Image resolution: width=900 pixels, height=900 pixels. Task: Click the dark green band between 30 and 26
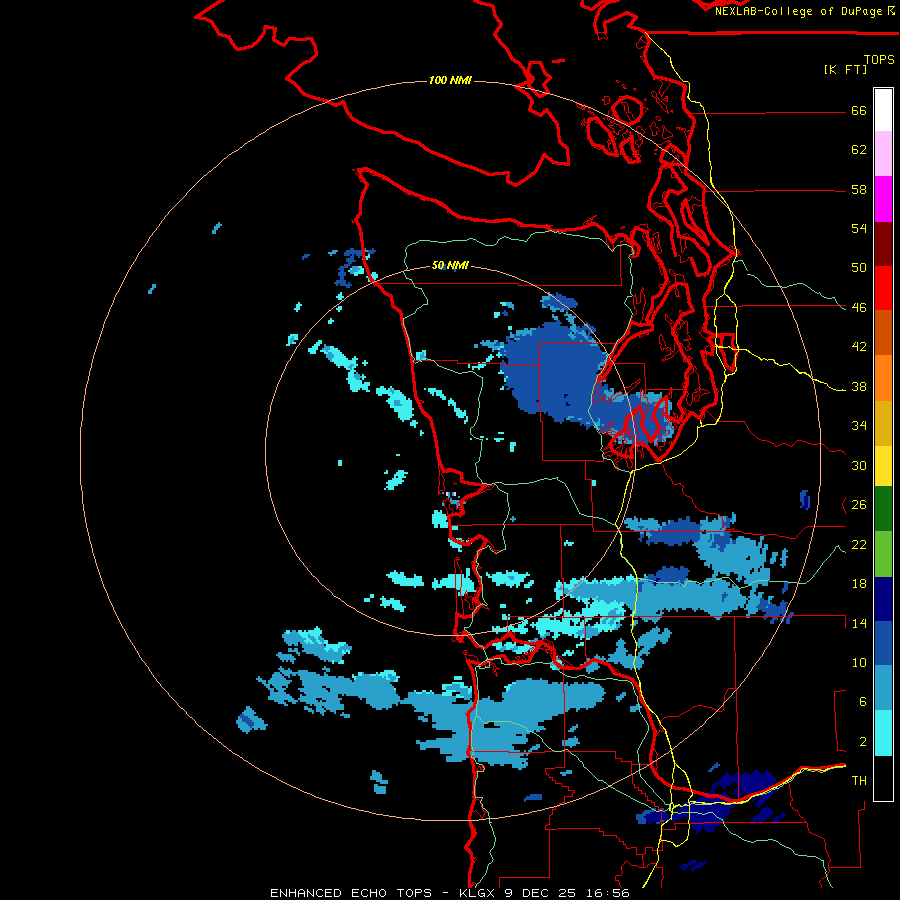(x=883, y=509)
